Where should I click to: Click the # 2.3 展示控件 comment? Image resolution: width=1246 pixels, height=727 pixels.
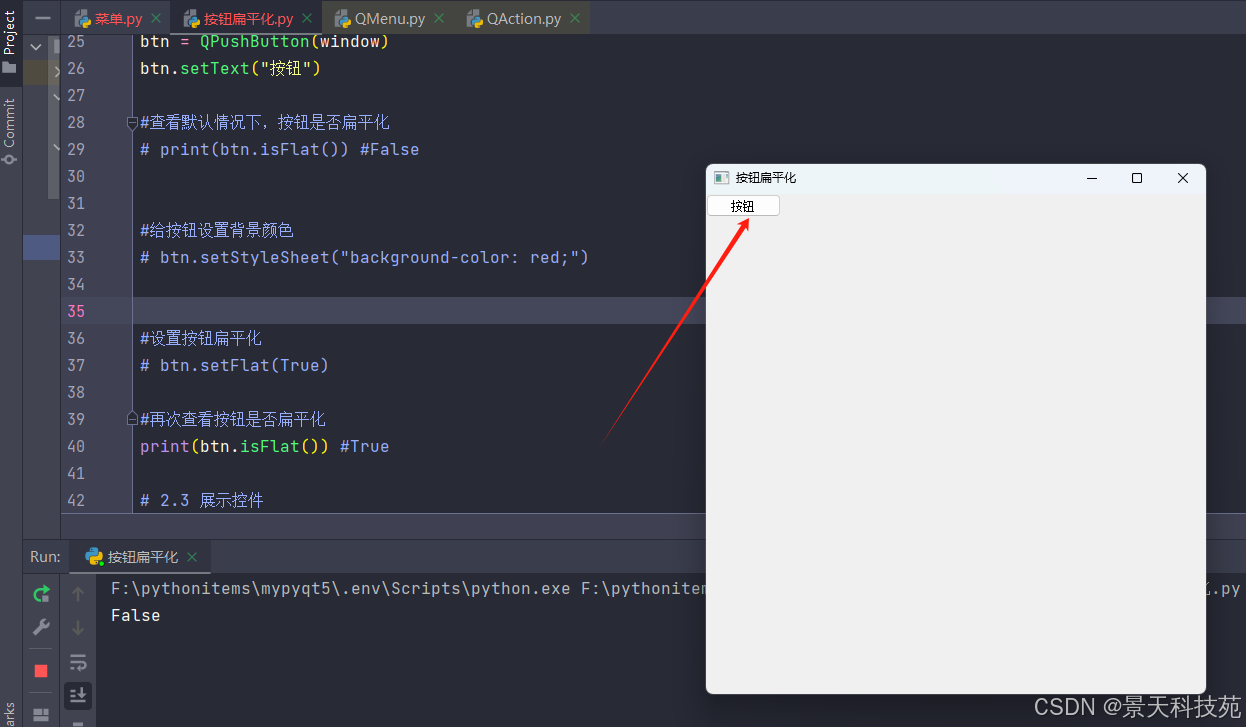tap(202, 501)
